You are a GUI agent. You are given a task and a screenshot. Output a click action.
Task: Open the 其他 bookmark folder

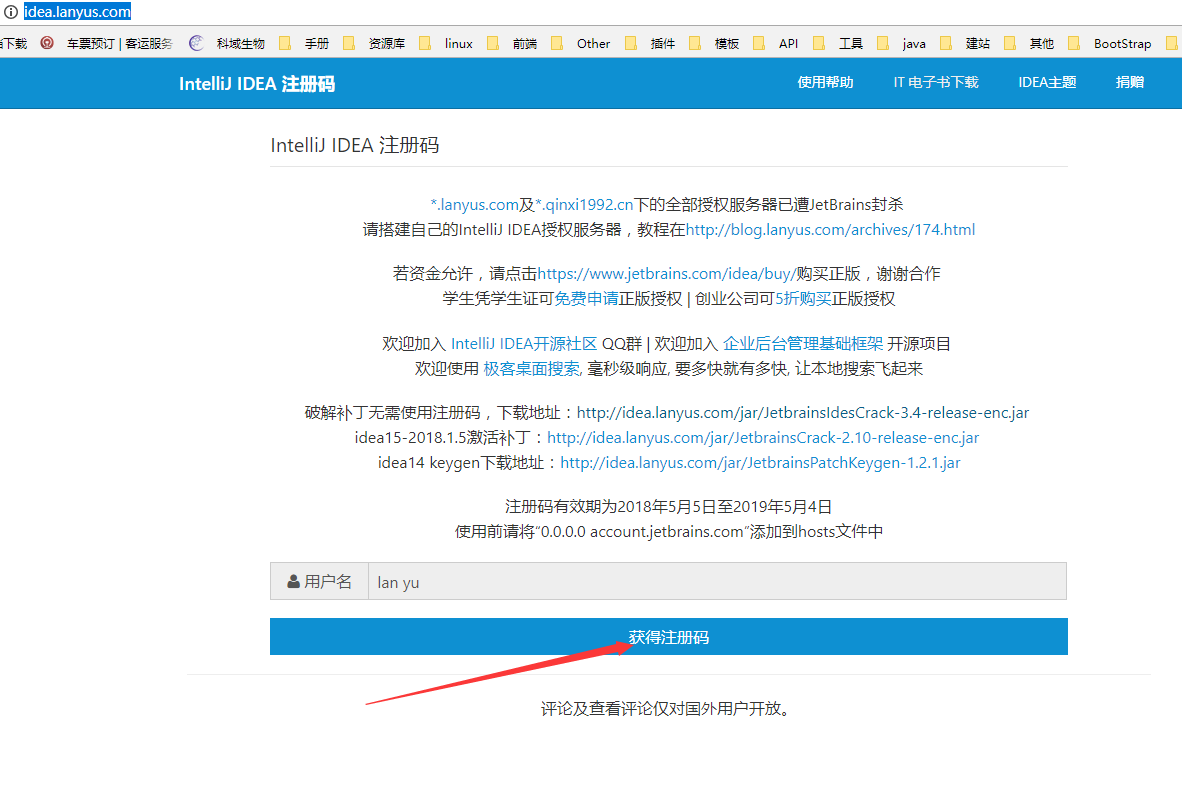1030,44
